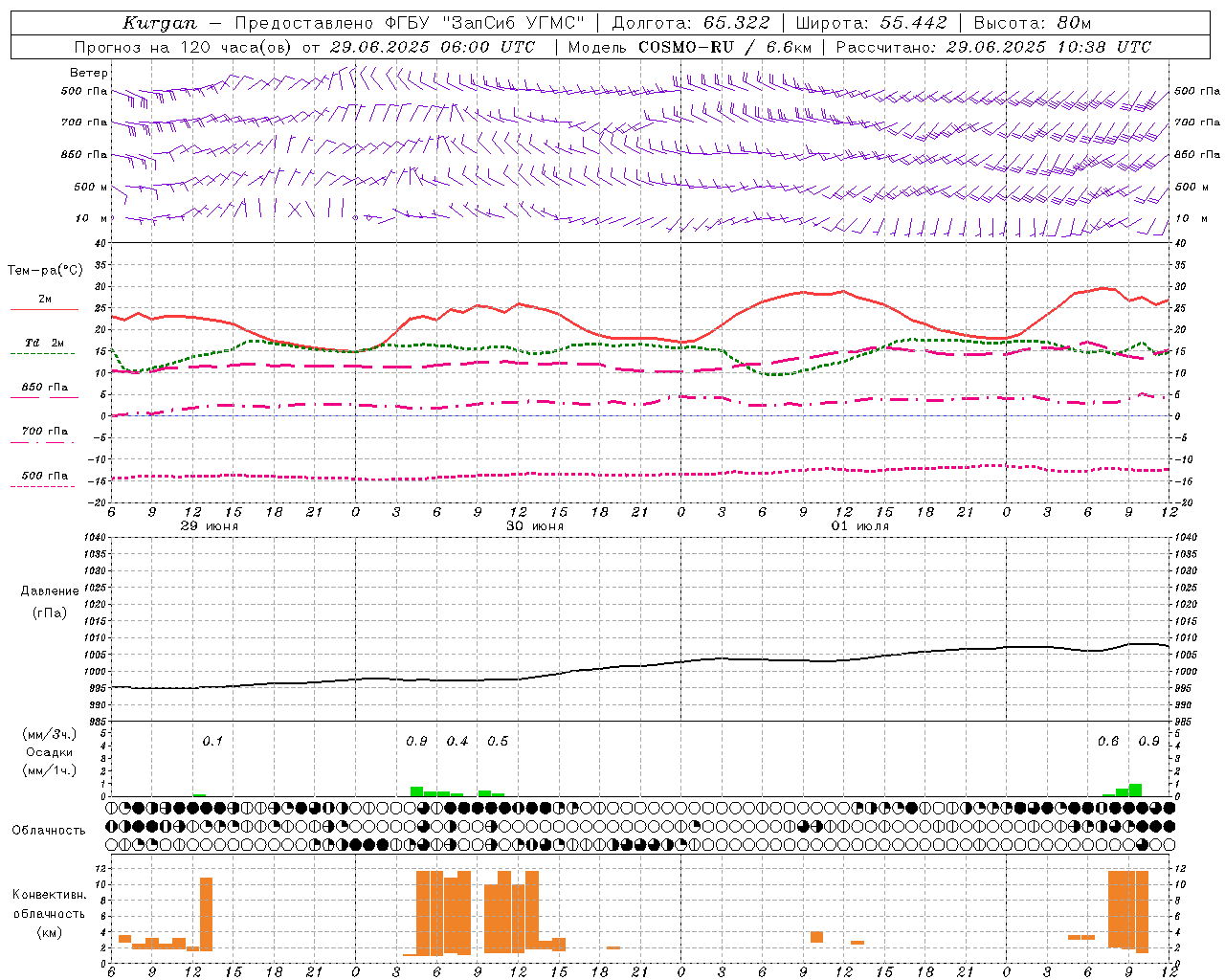The width and height of the screenshot is (1225, 980).
Task: Click the "Kurgan" station title
Action: click(160, 24)
